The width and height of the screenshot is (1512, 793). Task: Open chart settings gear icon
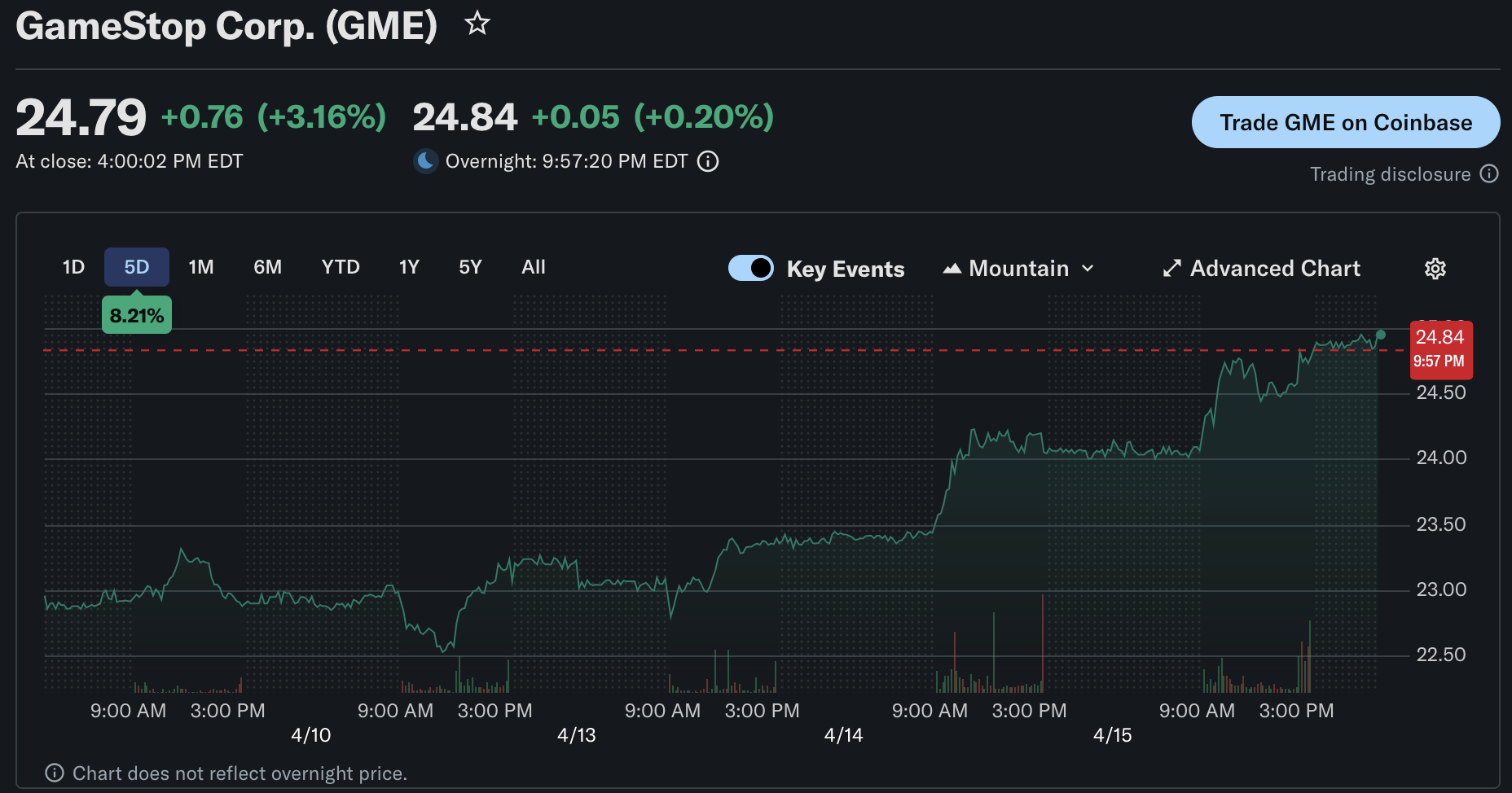pyautogui.click(x=1435, y=269)
